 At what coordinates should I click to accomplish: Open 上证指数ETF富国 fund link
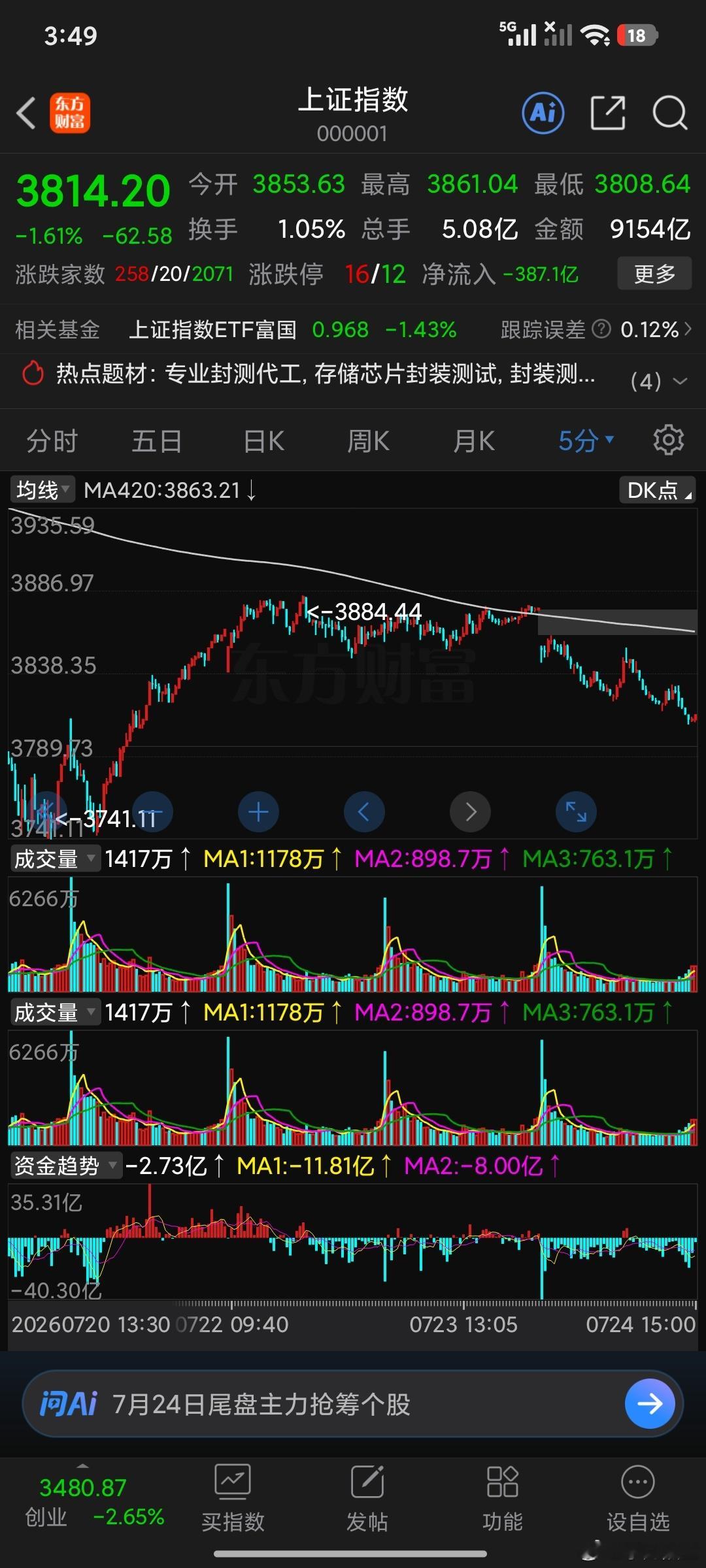[x=212, y=329]
